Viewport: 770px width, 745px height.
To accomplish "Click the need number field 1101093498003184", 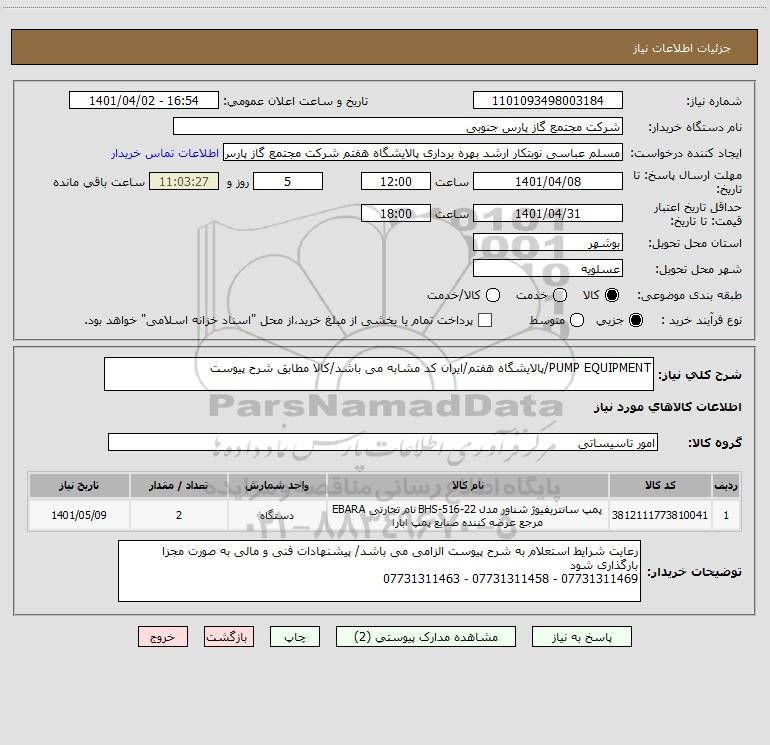I will [548, 101].
